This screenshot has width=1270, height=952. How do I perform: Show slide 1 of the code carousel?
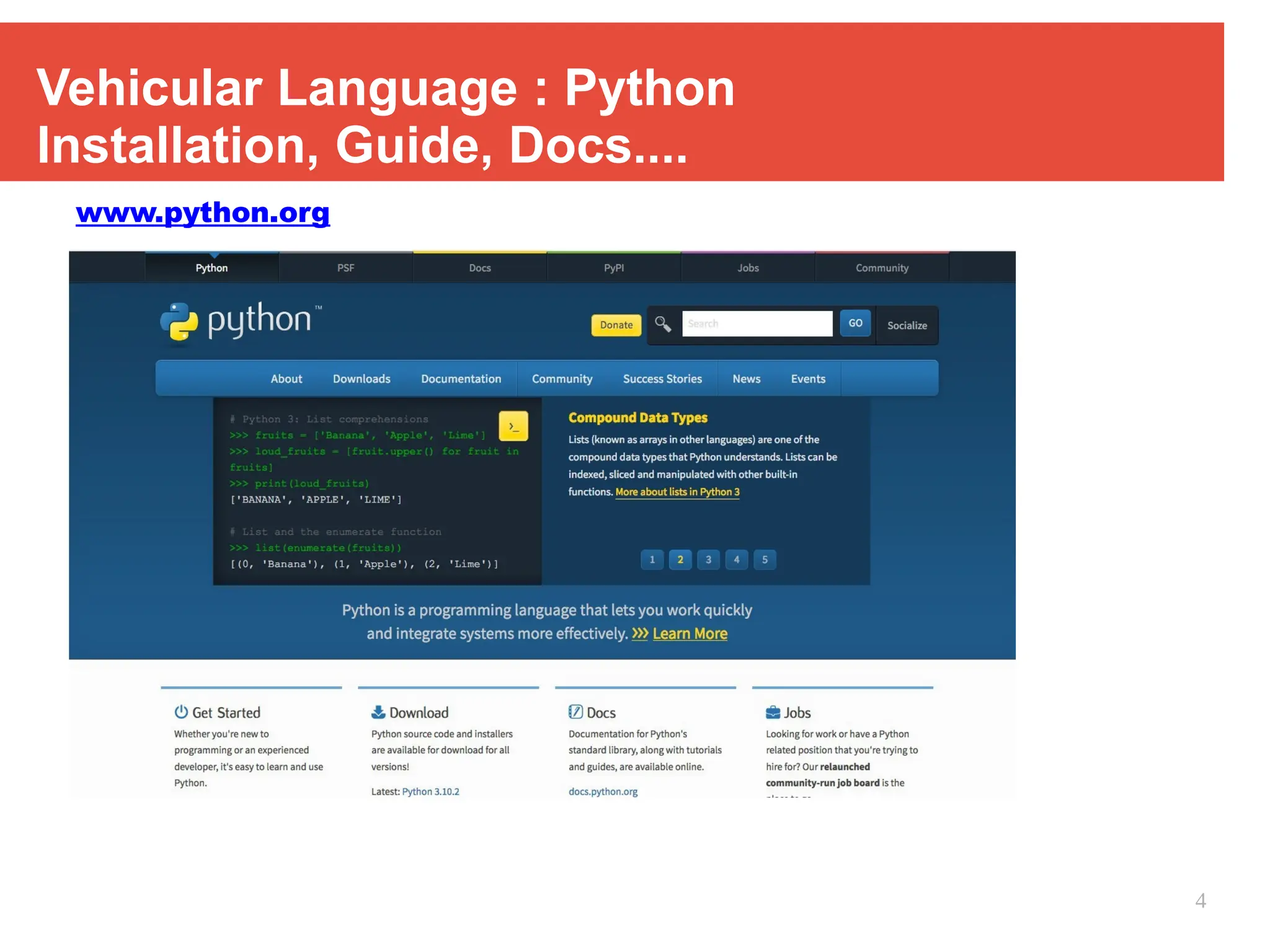point(652,560)
